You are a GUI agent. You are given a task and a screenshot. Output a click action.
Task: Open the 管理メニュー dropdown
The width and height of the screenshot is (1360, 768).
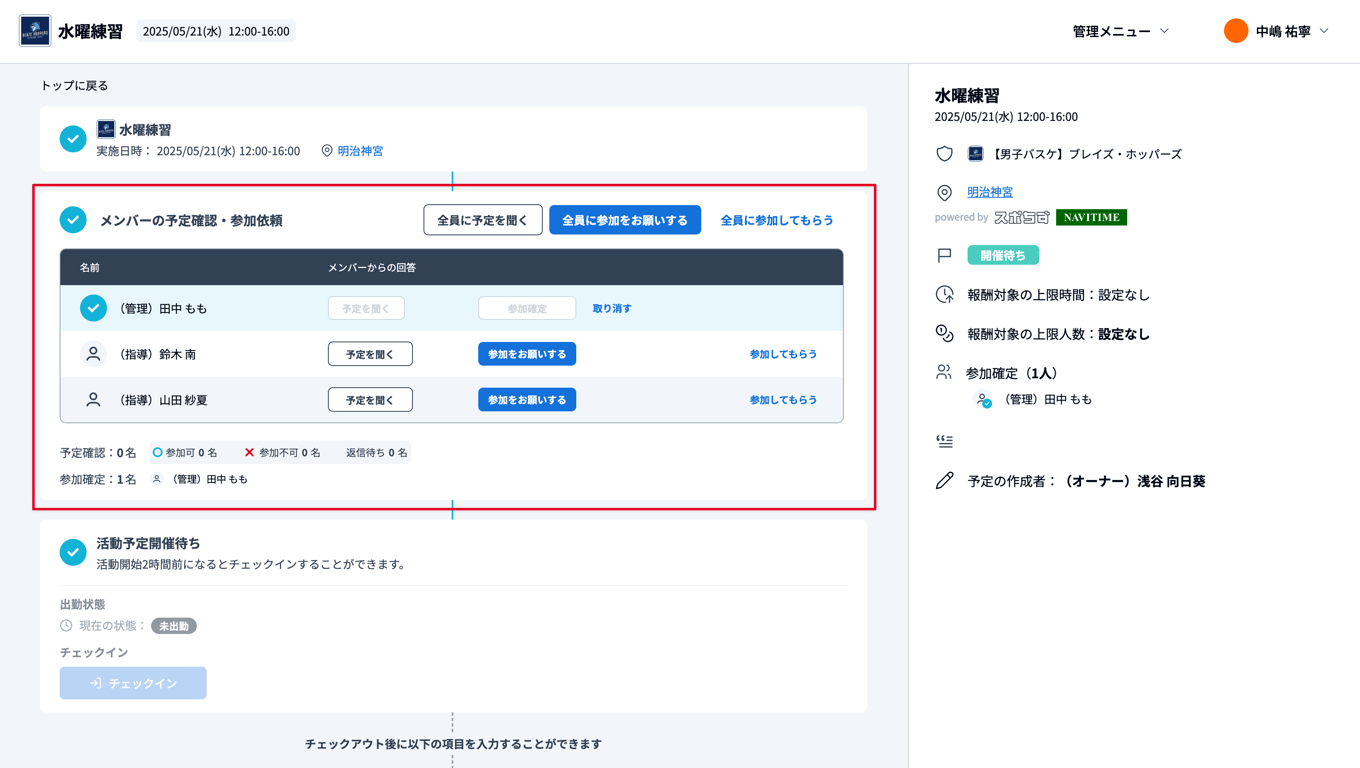pyautogui.click(x=1120, y=31)
